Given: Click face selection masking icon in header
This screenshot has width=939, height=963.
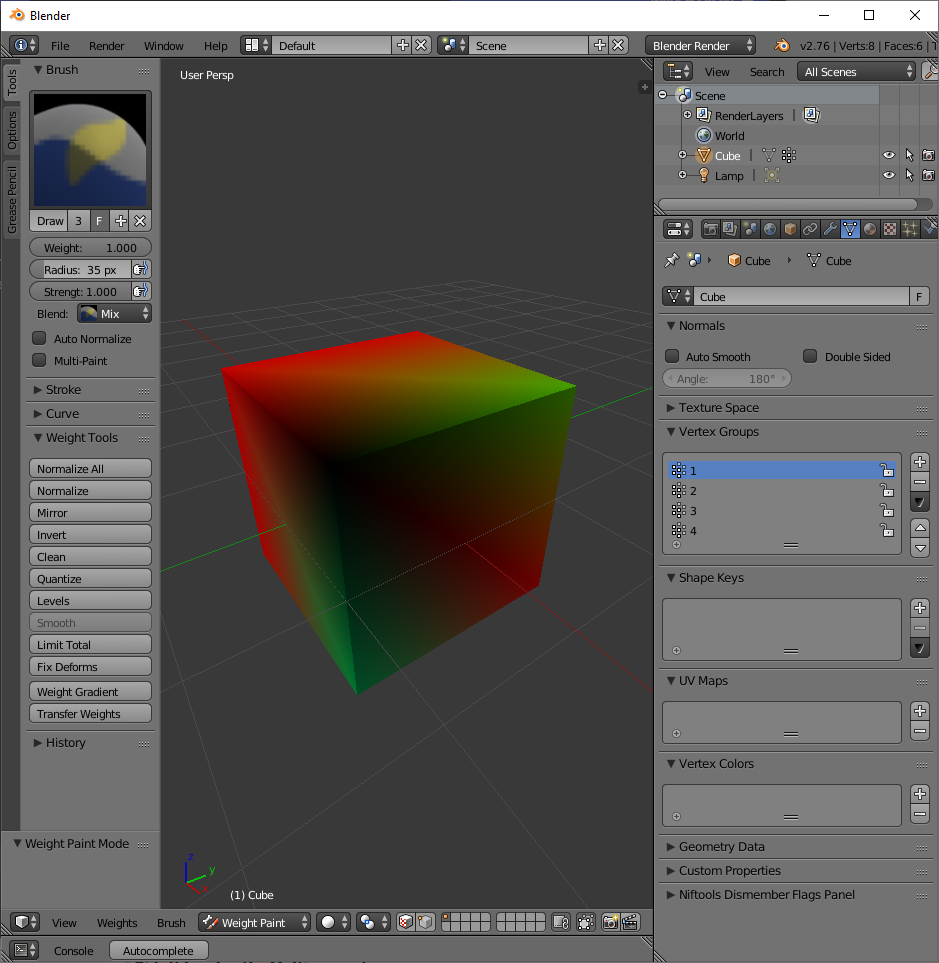Looking at the screenshot, I should click(406, 922).
